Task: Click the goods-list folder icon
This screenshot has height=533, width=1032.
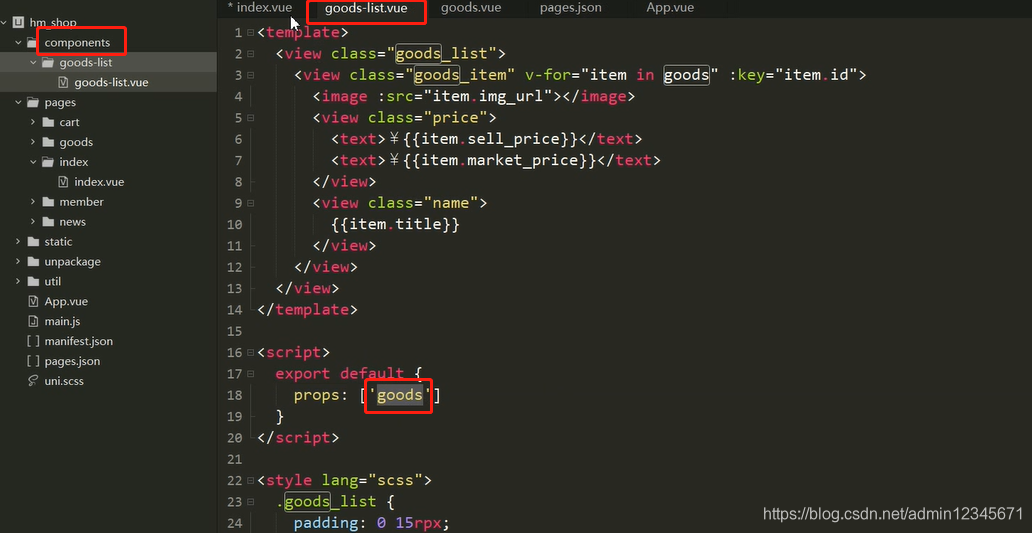Action: [47, 63]
